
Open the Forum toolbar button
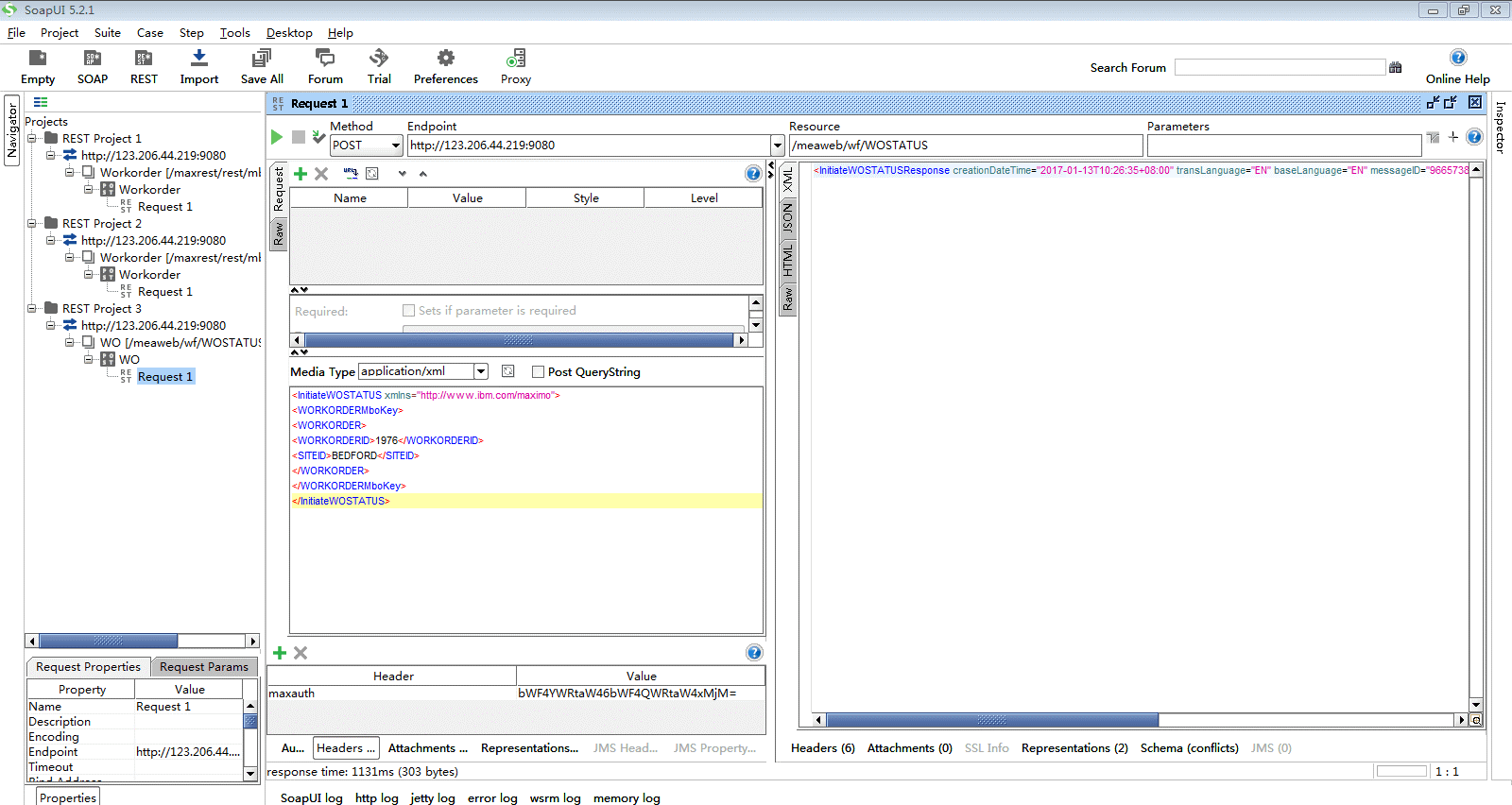(x=325, y=67)
